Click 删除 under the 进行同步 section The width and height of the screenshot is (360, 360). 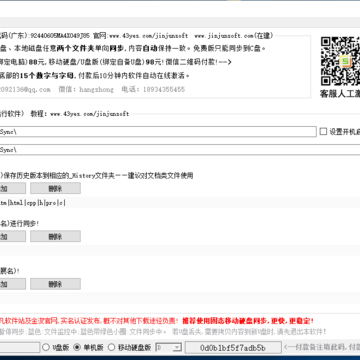point(55,236)
